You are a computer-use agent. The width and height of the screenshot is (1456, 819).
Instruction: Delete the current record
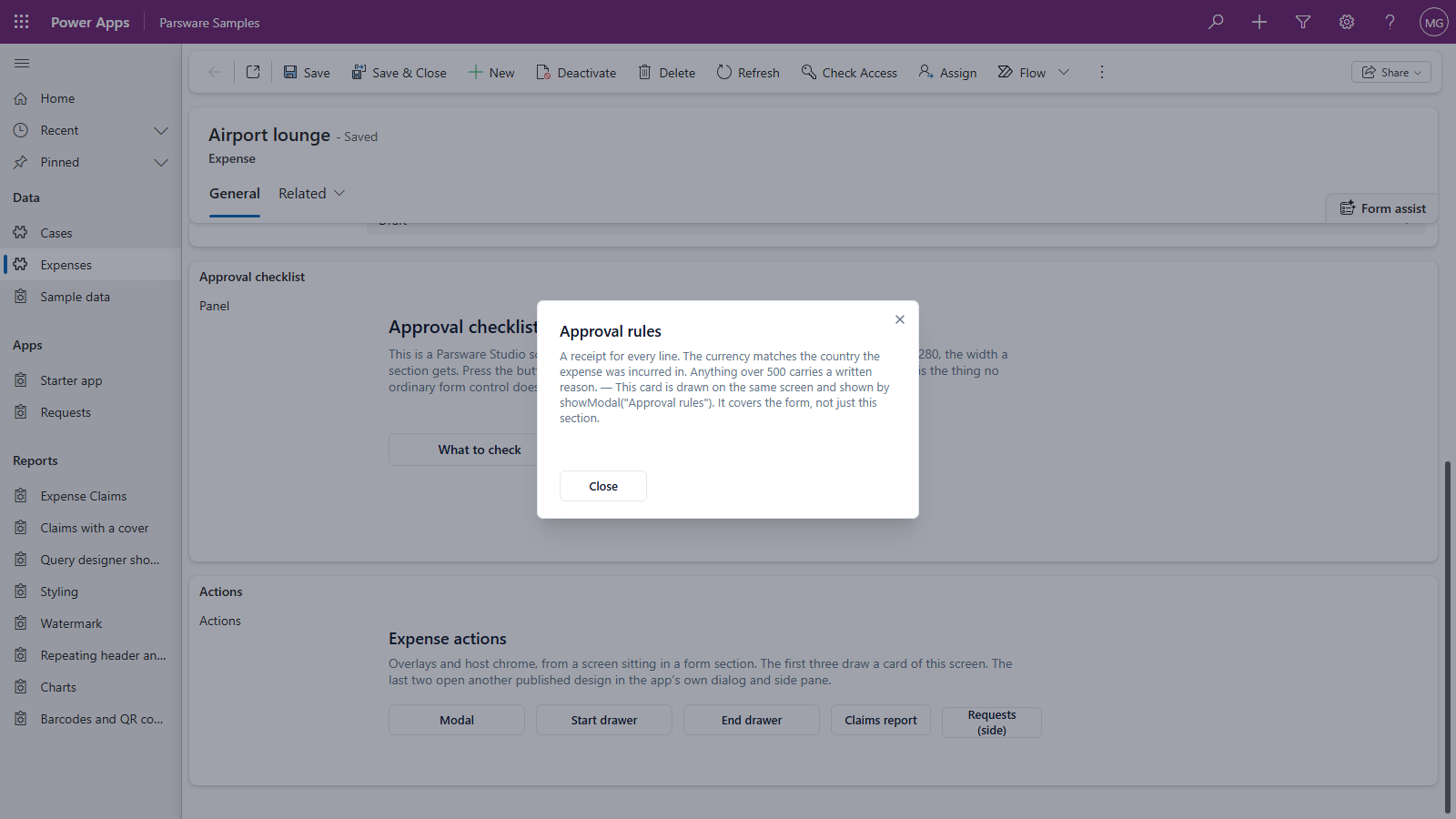667,72
